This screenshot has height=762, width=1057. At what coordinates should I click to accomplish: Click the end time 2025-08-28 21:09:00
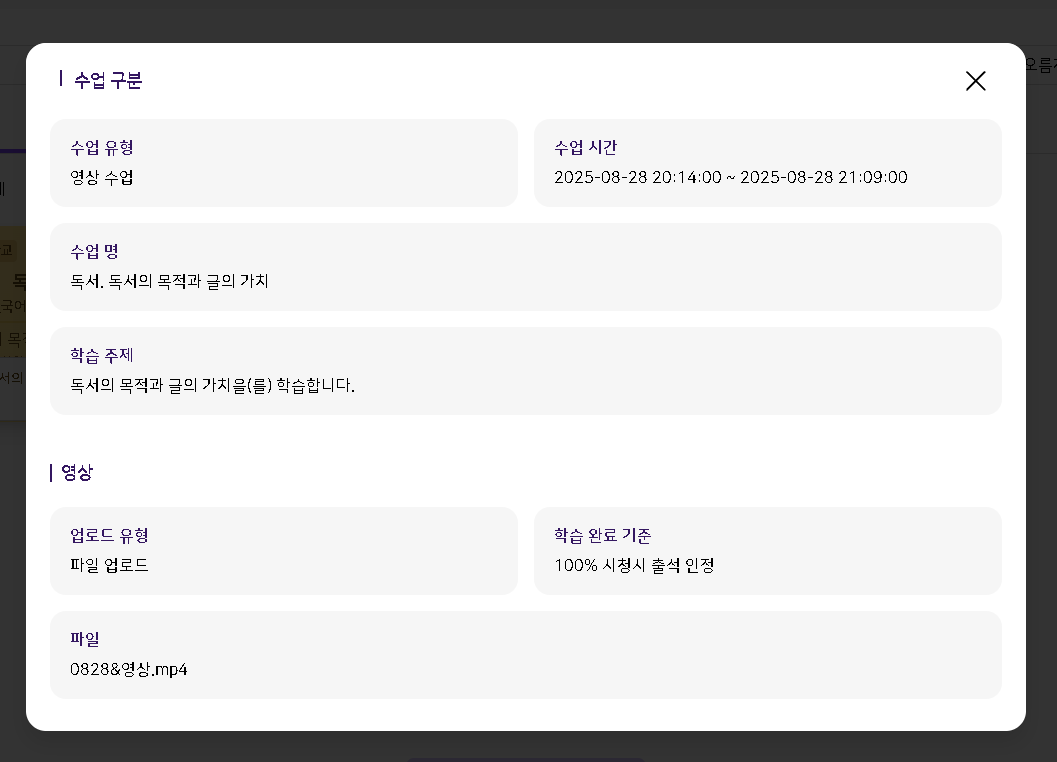pos(823,178)
